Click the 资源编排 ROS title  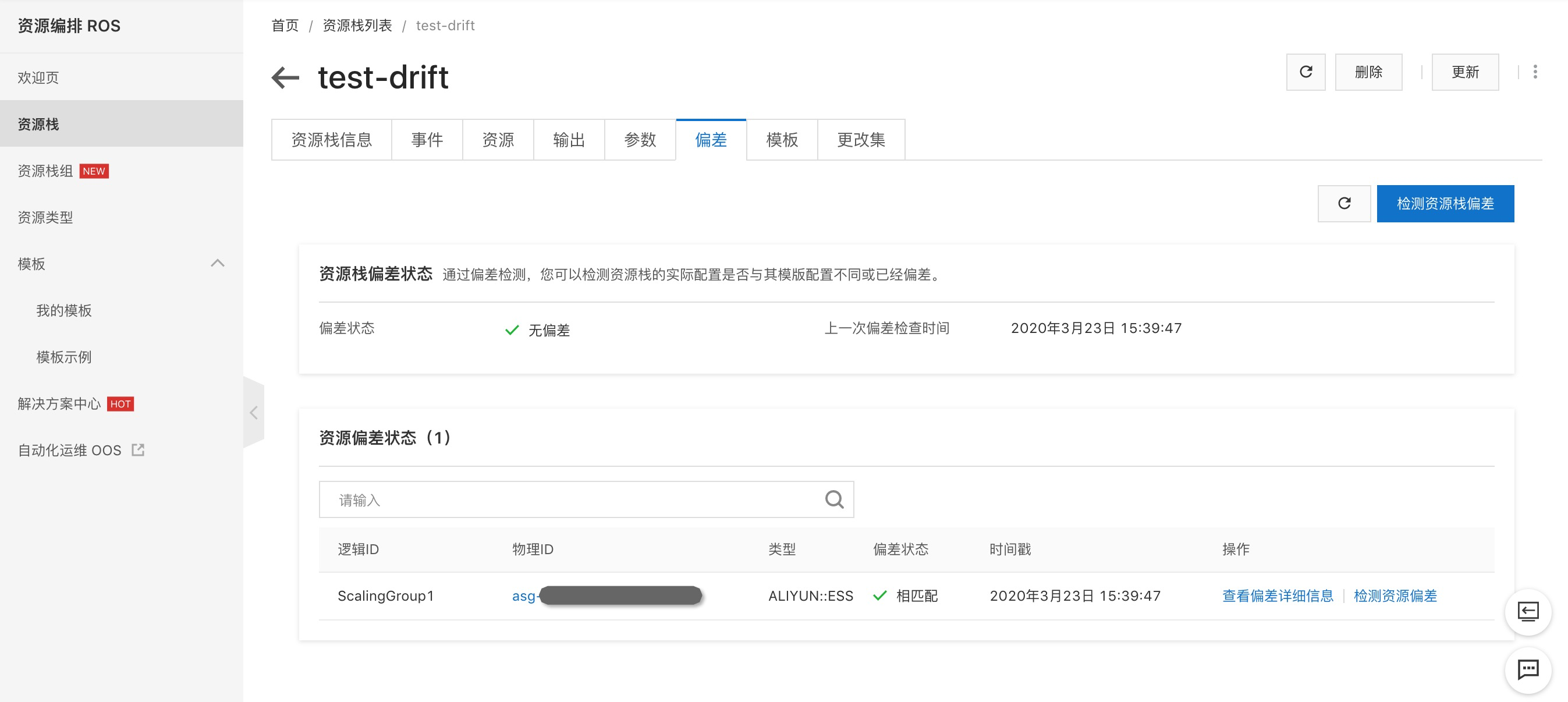point(69,26)
